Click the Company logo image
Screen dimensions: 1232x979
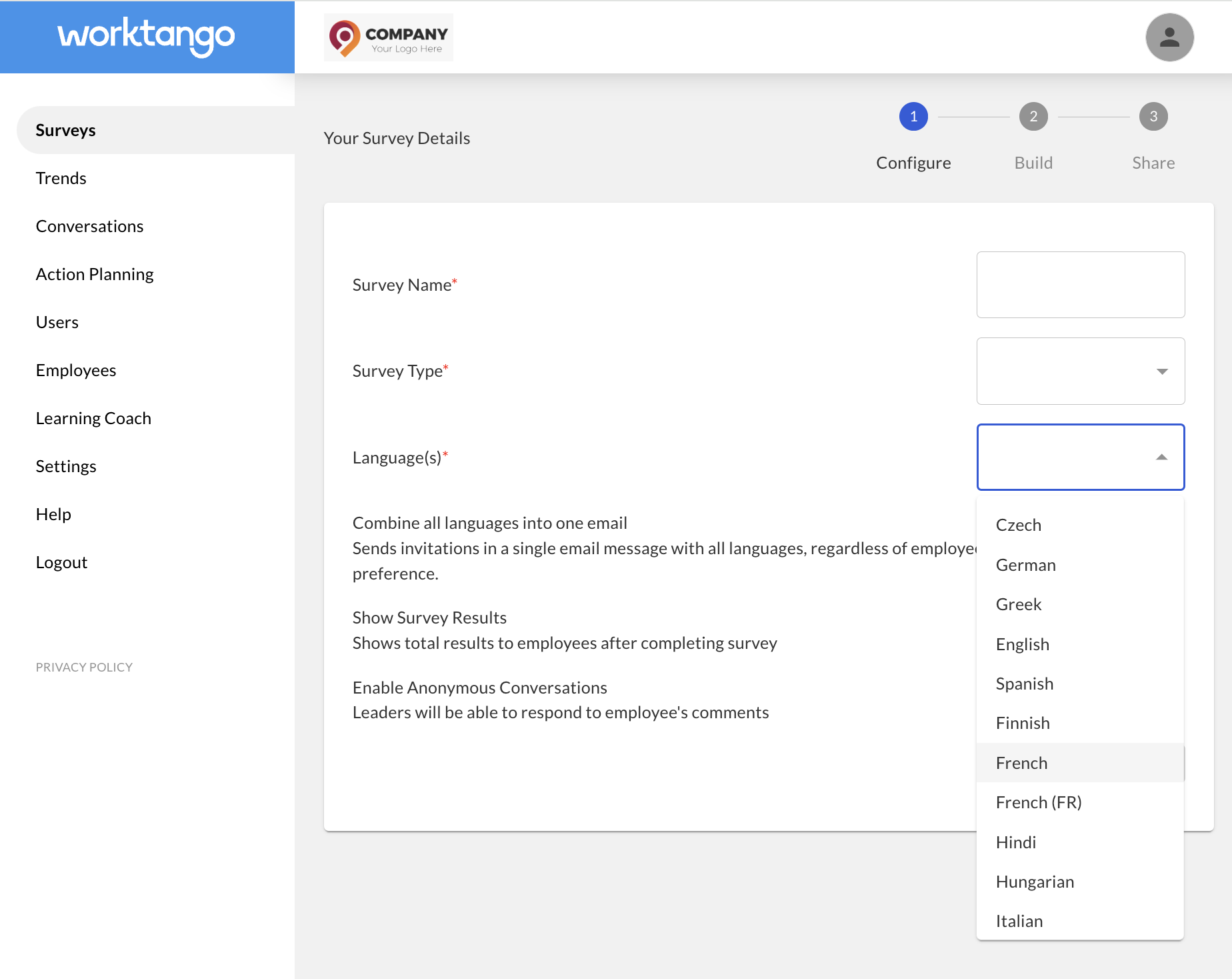[x=388, y=38]
